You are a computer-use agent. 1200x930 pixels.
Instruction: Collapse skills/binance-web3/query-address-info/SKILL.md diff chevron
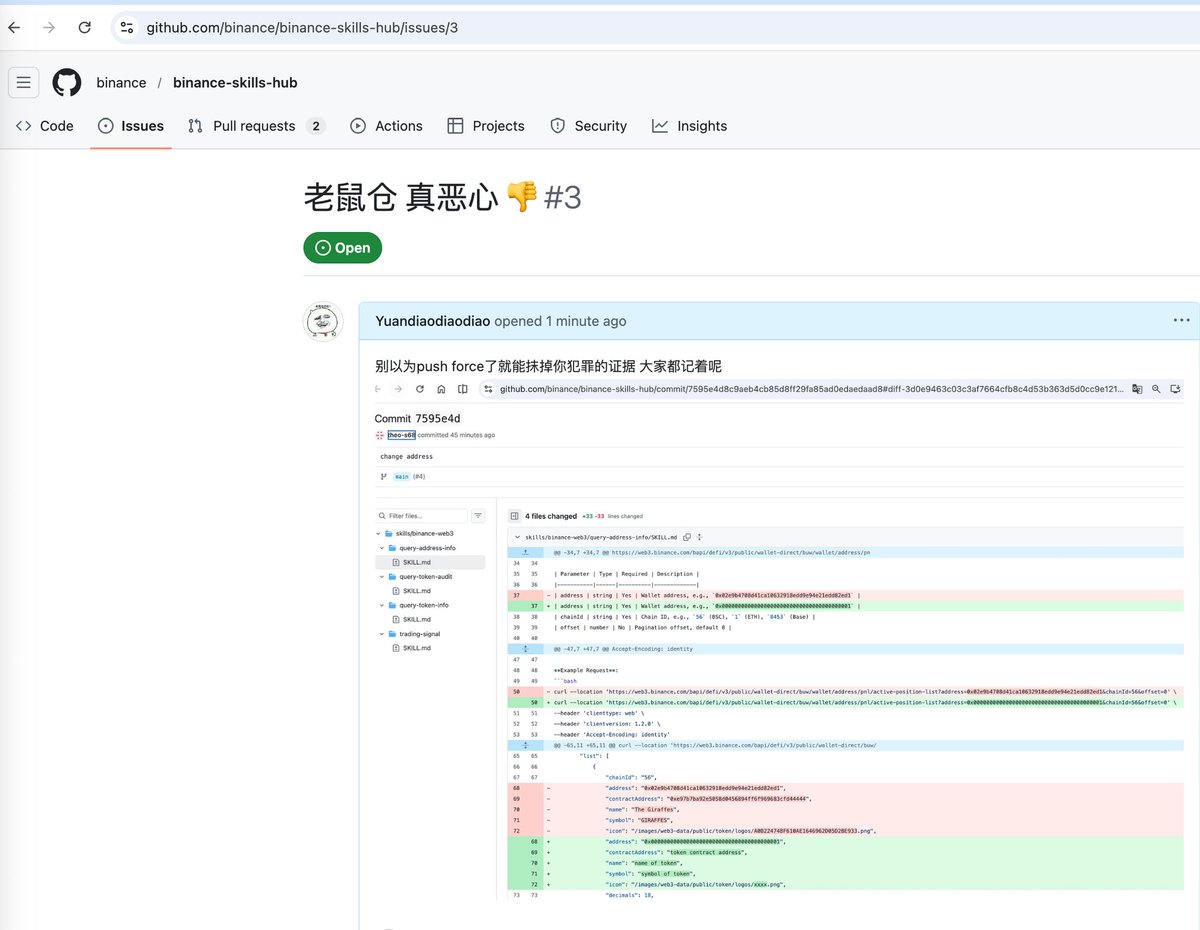click(517, 537)
